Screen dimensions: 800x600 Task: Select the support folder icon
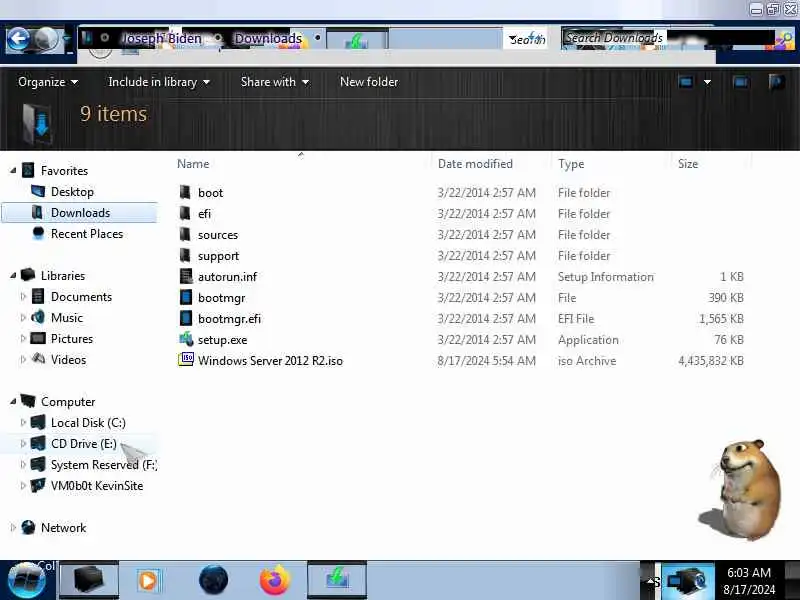tap(185, 255)
